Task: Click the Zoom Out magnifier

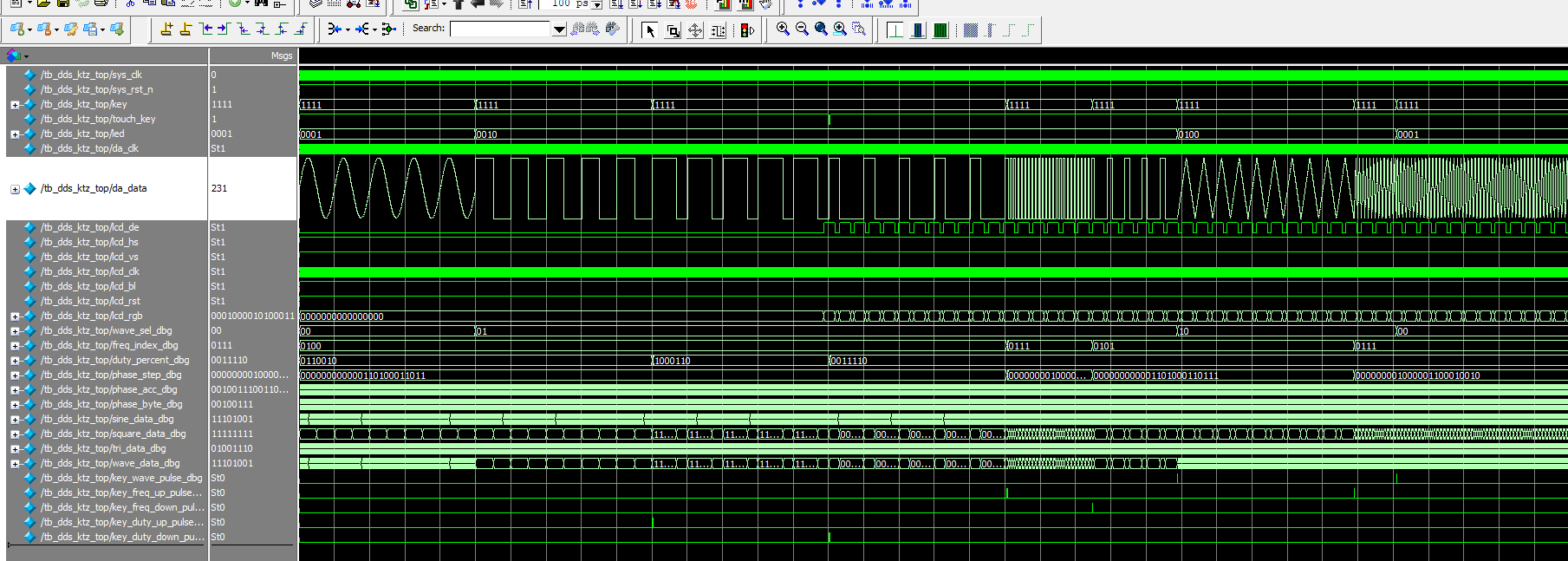Action: (802, 29)
